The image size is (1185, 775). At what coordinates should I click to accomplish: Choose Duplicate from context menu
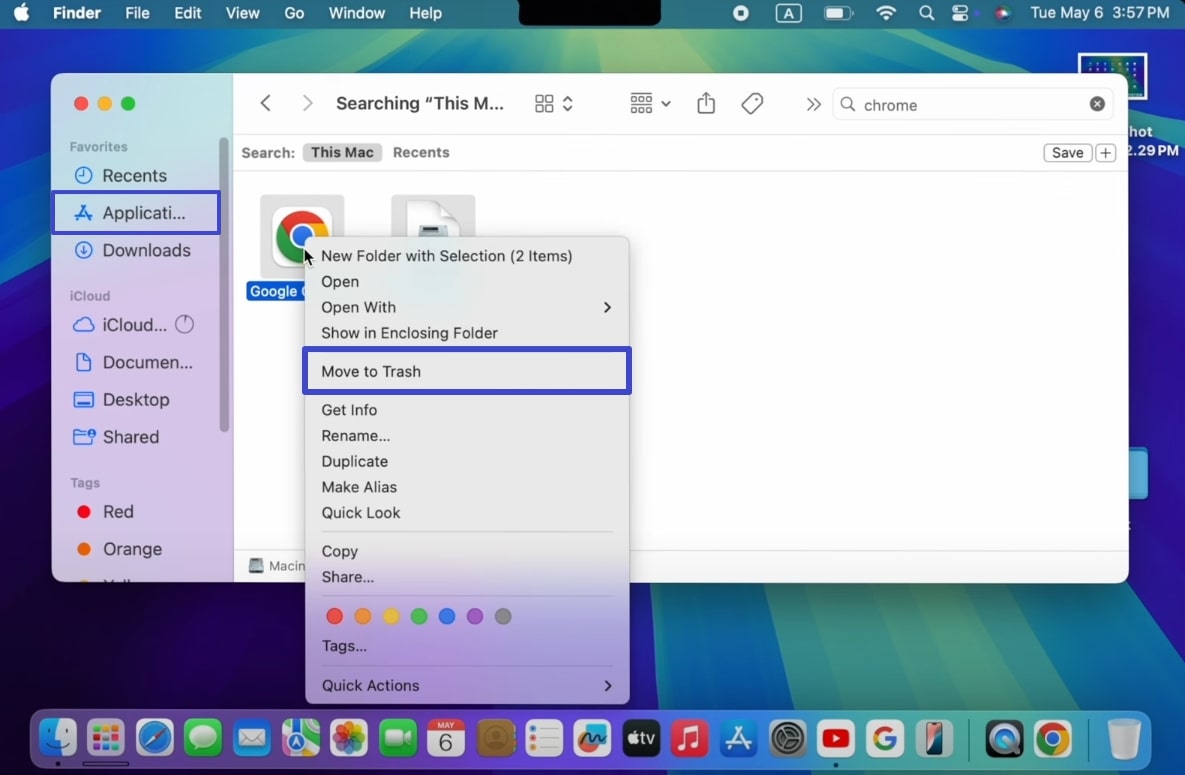pos(466,461)
